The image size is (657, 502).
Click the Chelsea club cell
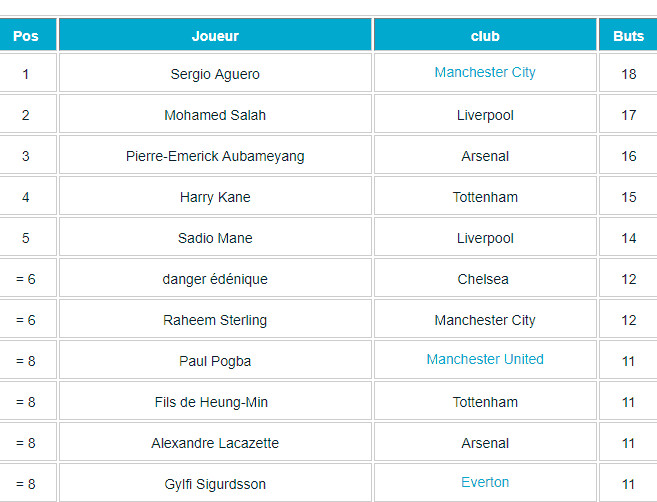tap(485, 279)
